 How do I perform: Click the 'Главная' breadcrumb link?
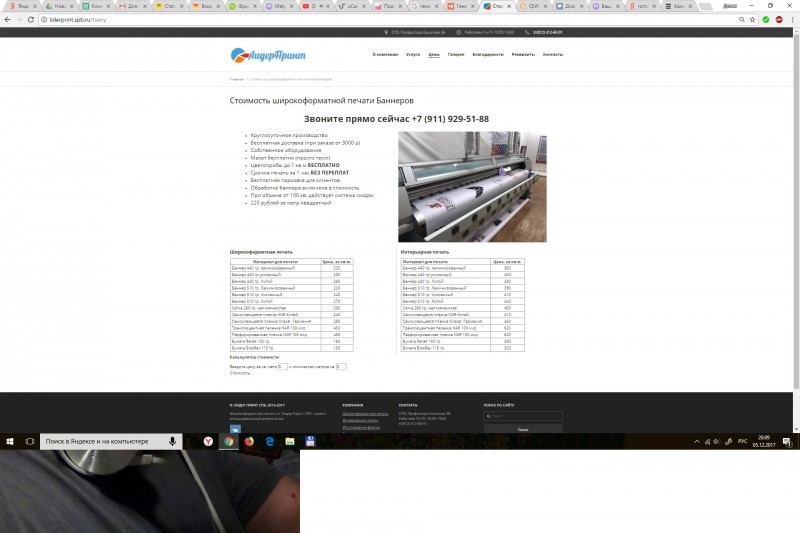pyautogui.click(x=236, y=79)
